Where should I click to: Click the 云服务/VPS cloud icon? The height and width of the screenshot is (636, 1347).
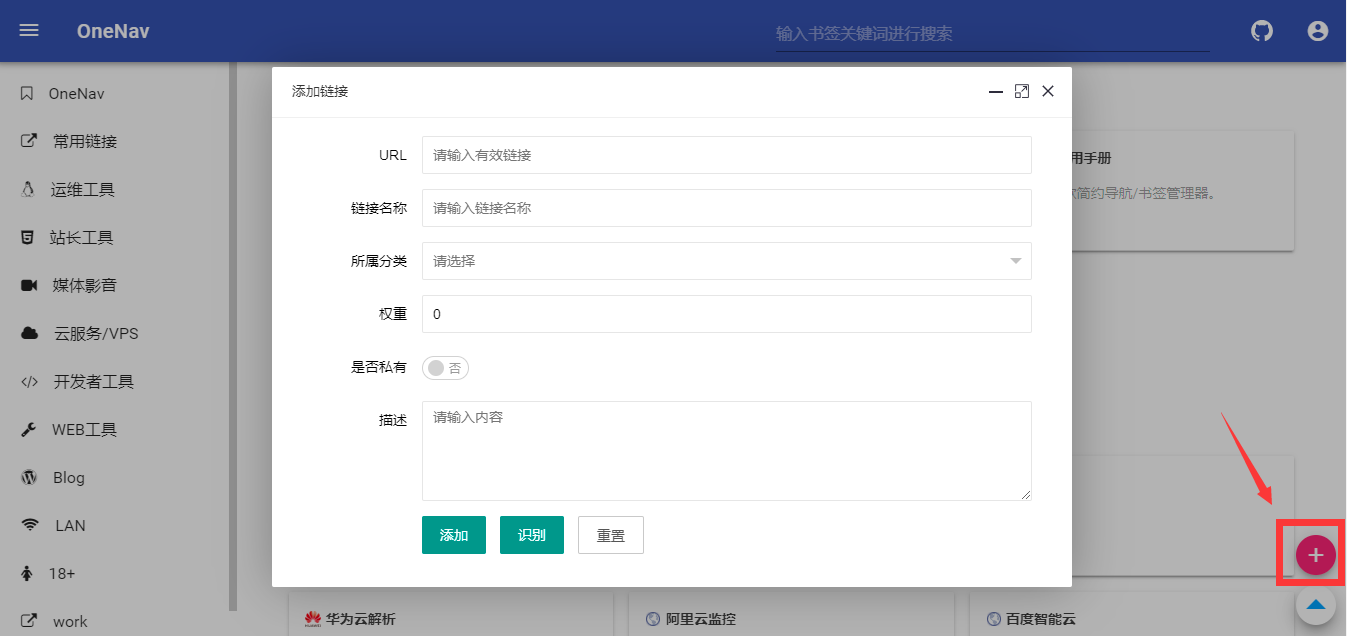pyautogui.click(x=28, y=333)
